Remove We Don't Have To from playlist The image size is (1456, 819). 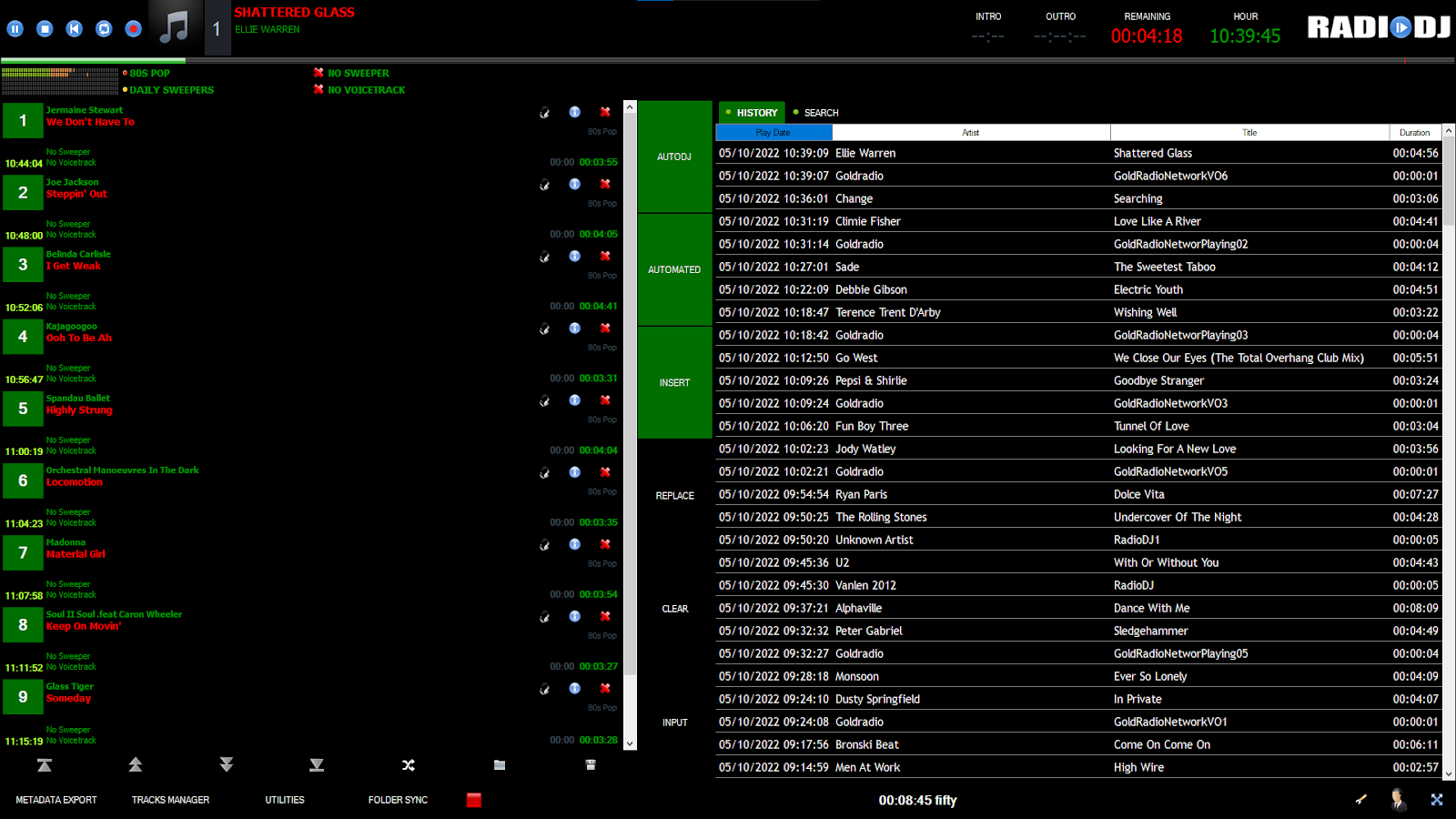(x=605, y=112)
